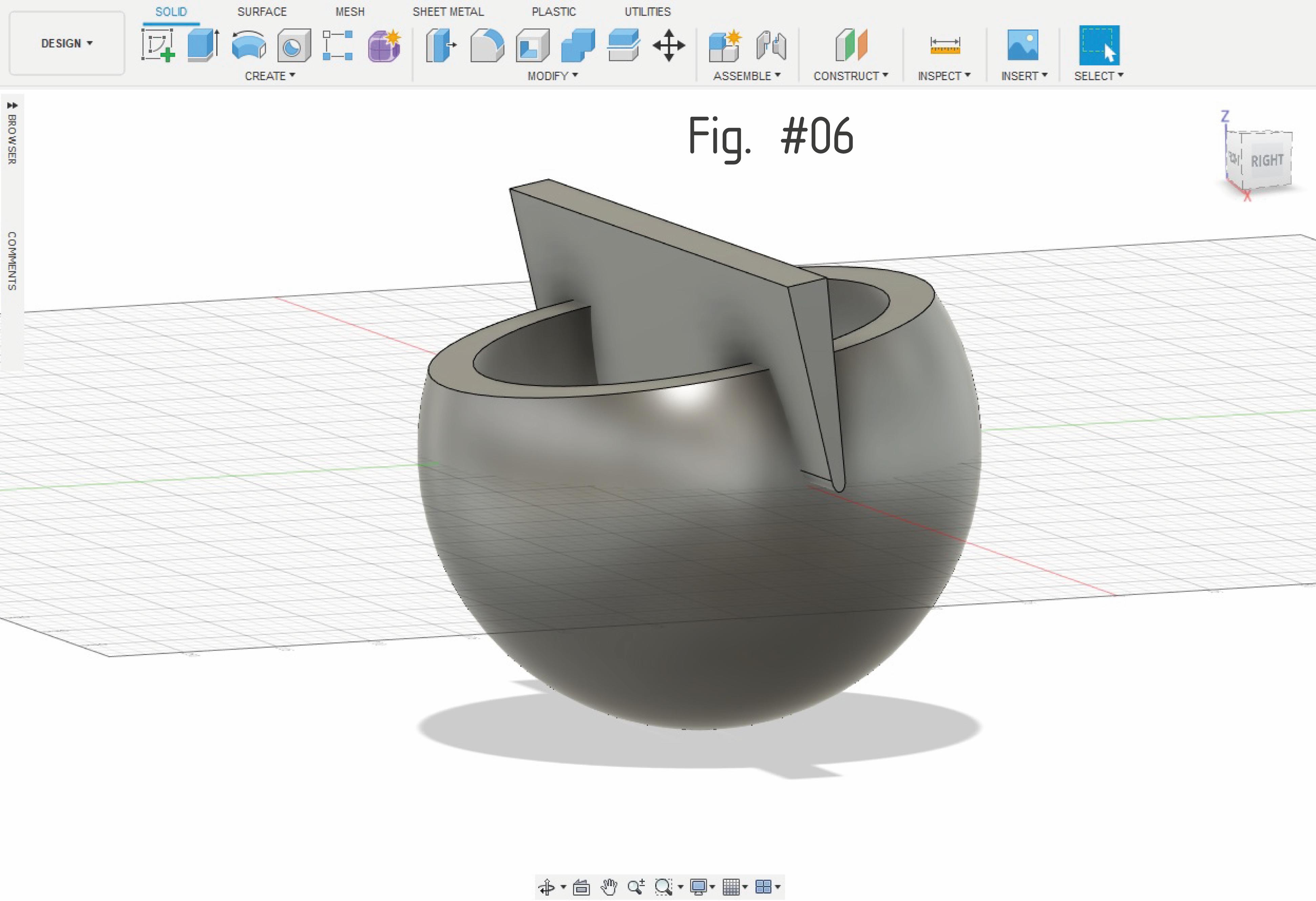Open the SELECT dropdown menu

[x=1099, y=76]
